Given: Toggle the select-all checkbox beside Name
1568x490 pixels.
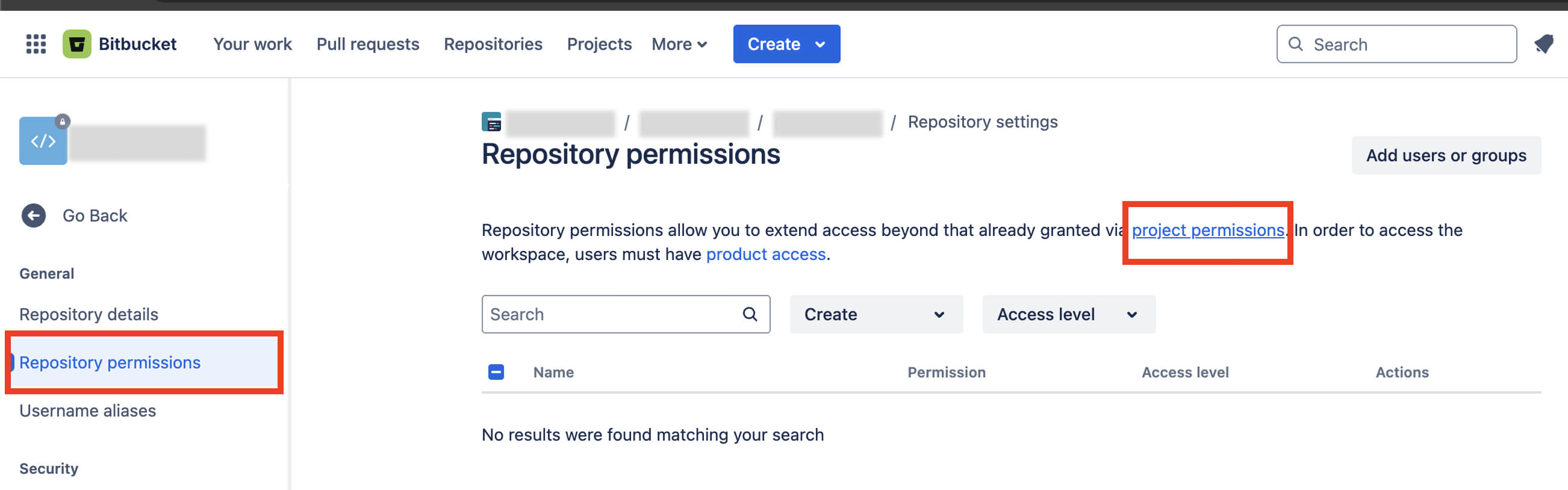Looking at the screenshot, I should point(496,372).
